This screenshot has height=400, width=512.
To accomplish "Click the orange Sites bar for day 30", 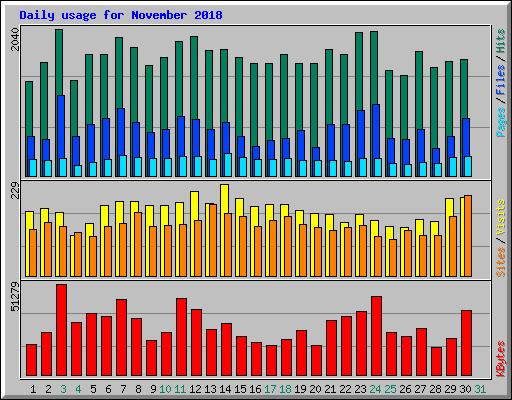I will pos(468,236).
